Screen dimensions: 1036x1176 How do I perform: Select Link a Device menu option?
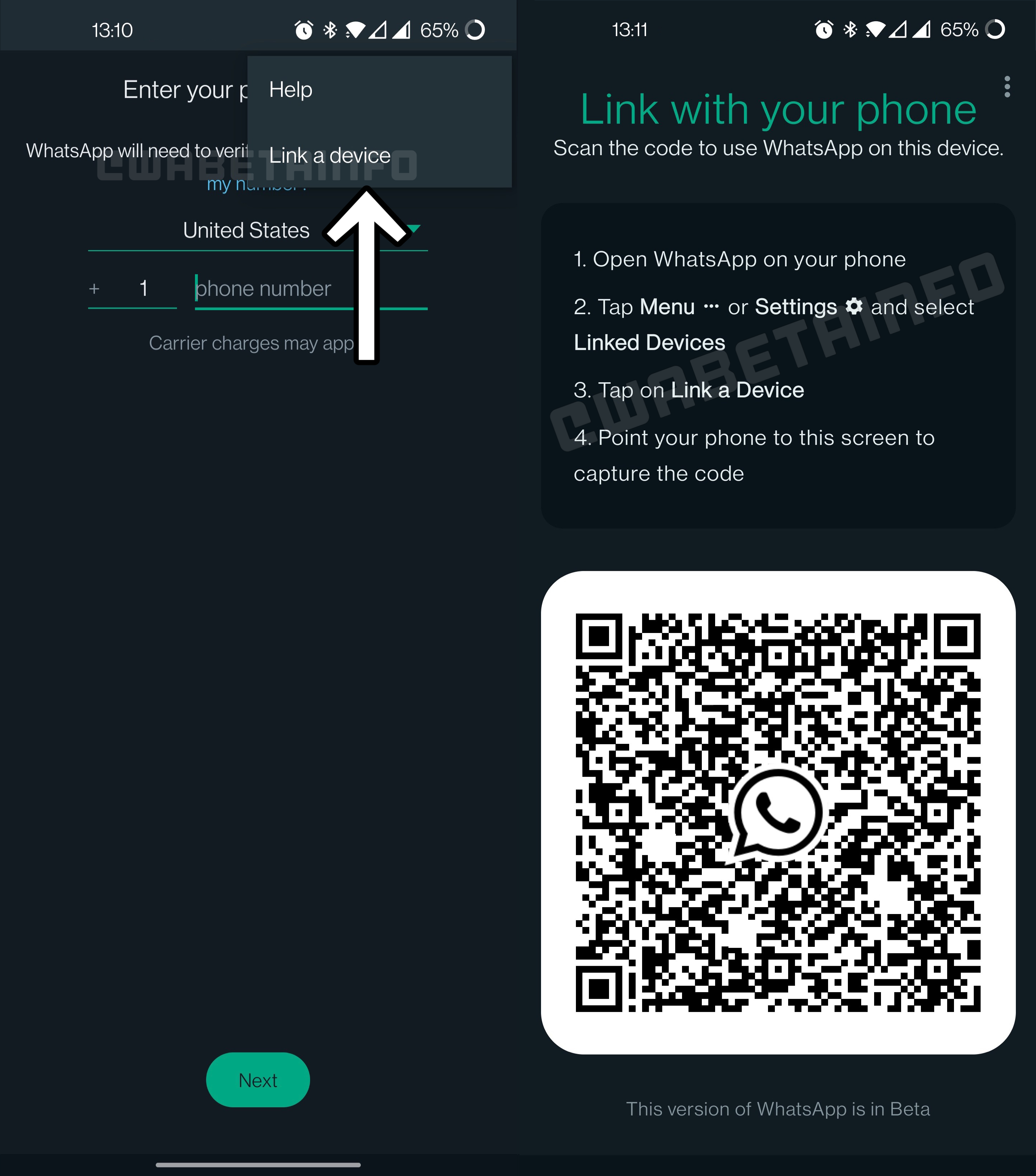(331, 155)
